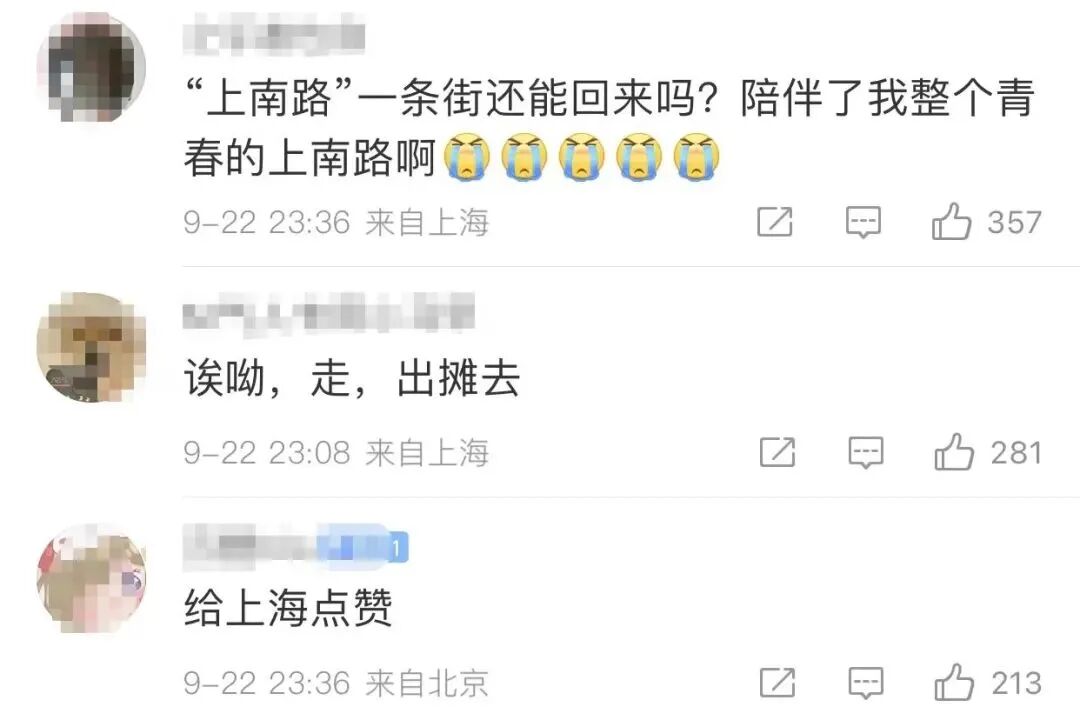Tap the 357 like count
This screenshot has height=720, width=1080.
coord(1014,223)
